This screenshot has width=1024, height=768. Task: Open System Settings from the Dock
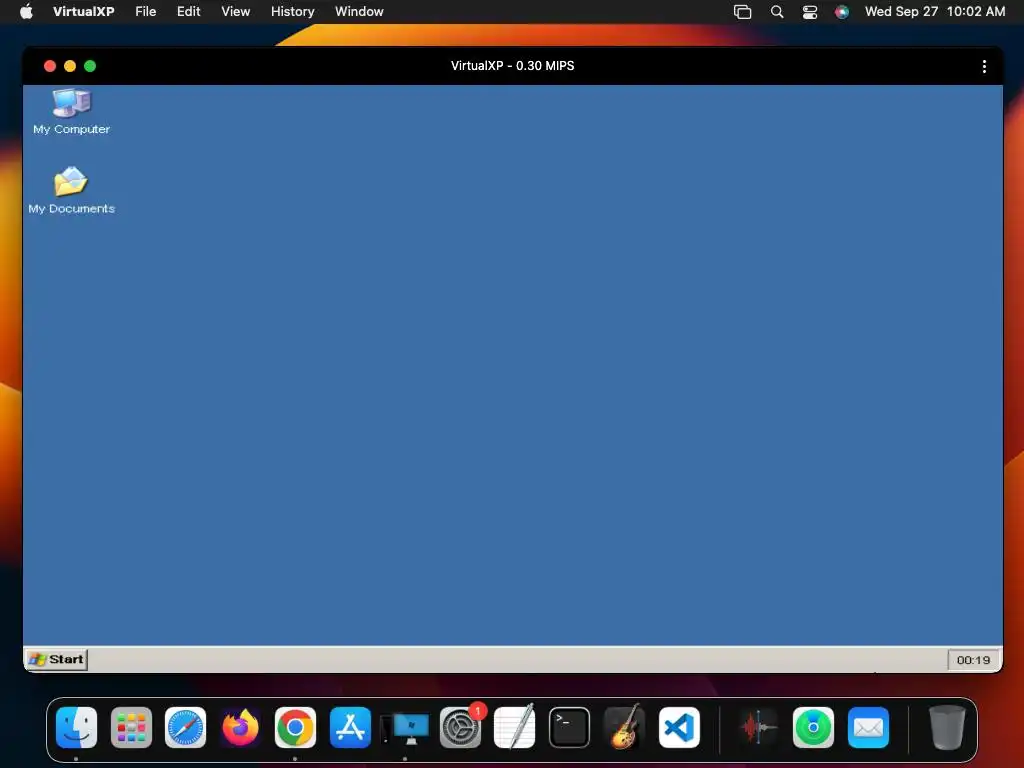click(x=460, y=727)
